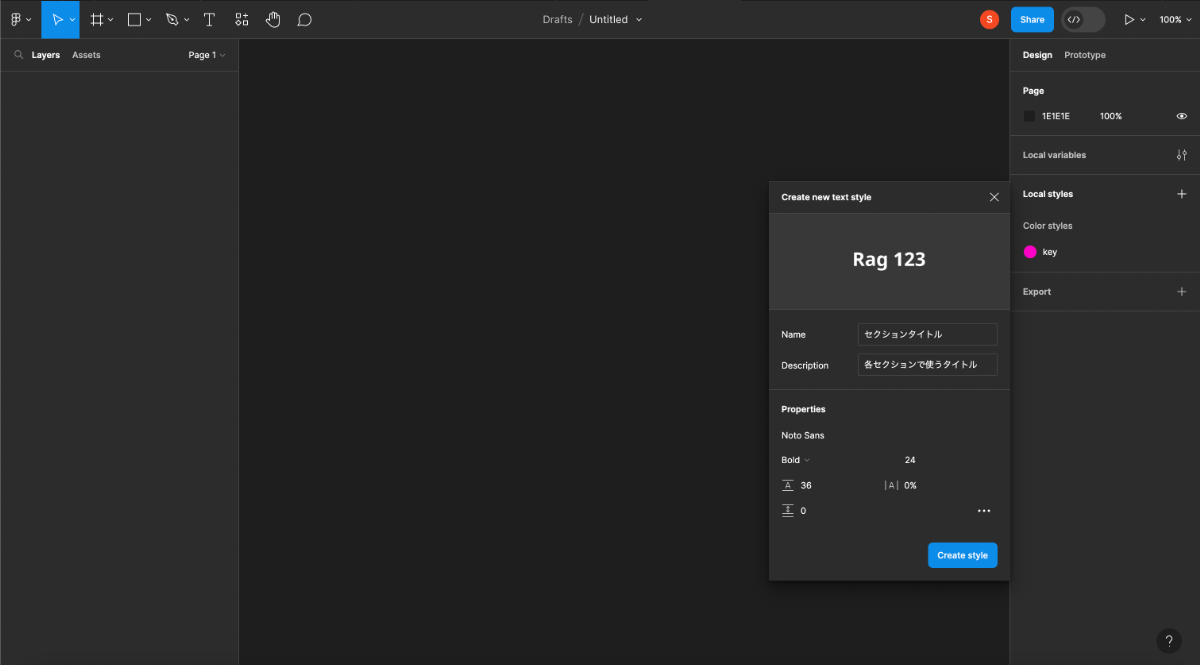Select the Comment tool
The width and height of the screenshot is (1200, 665).
pos(305,19)
